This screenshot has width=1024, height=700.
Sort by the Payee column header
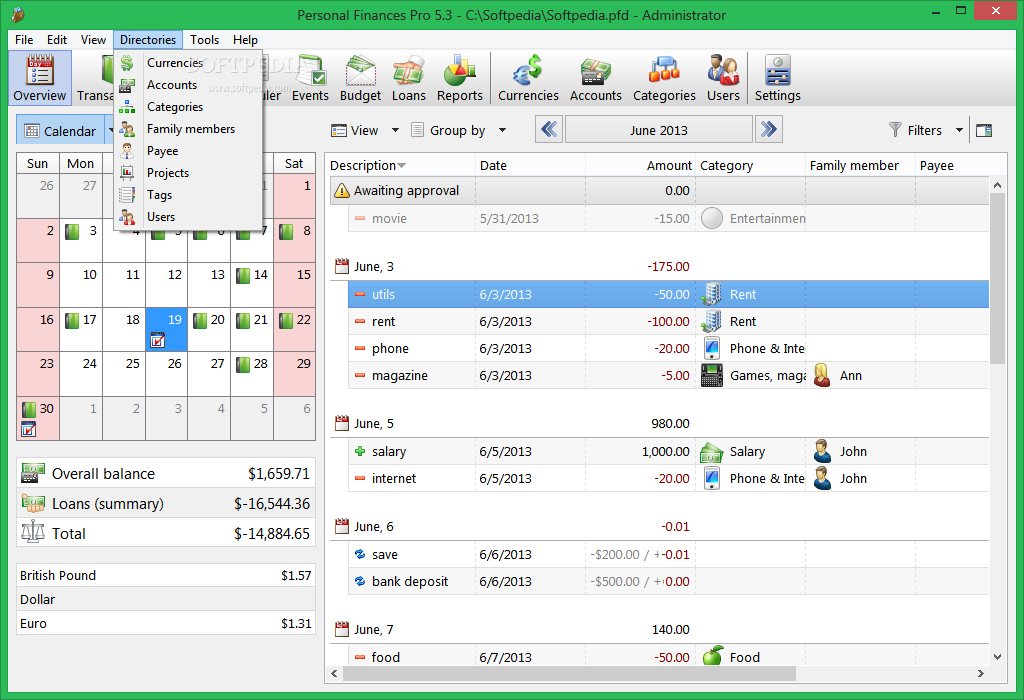[x=953, y=166]
